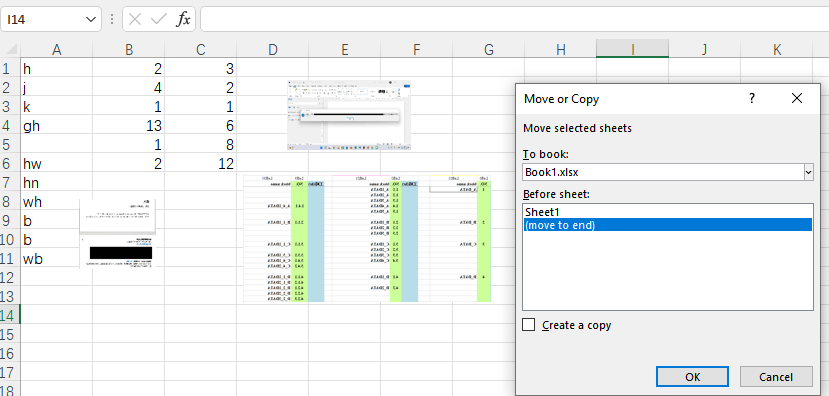Select the embedded Word screenshot picture
The image size is (829, 396).
pos(349,115)
